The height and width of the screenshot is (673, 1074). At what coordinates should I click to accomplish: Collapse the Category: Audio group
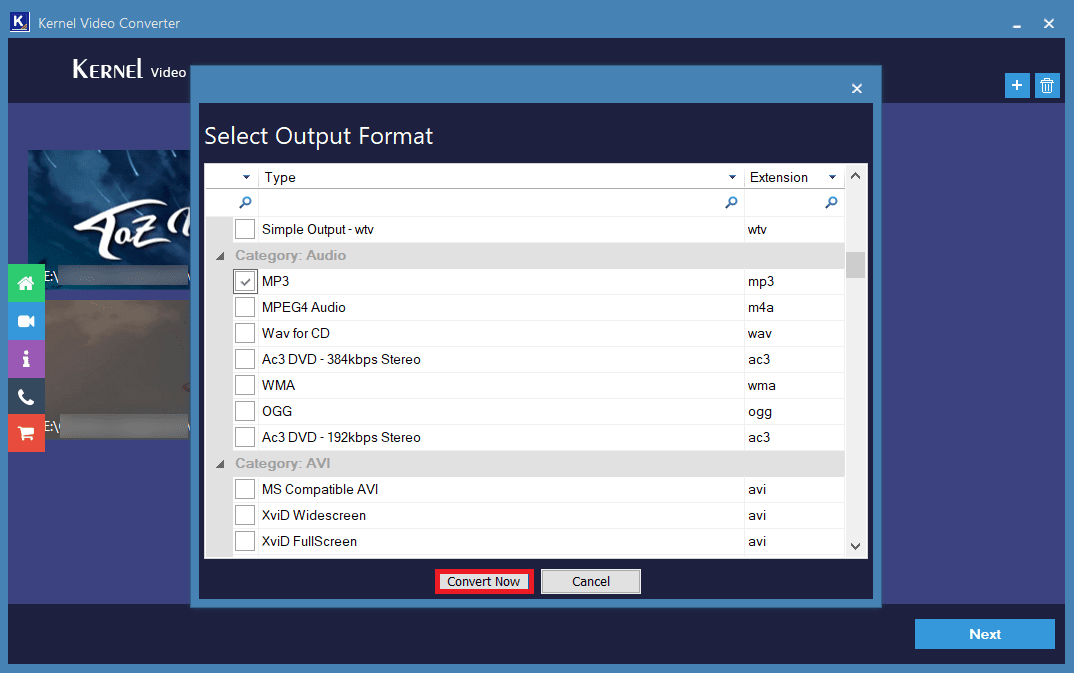tap(220, 256)
